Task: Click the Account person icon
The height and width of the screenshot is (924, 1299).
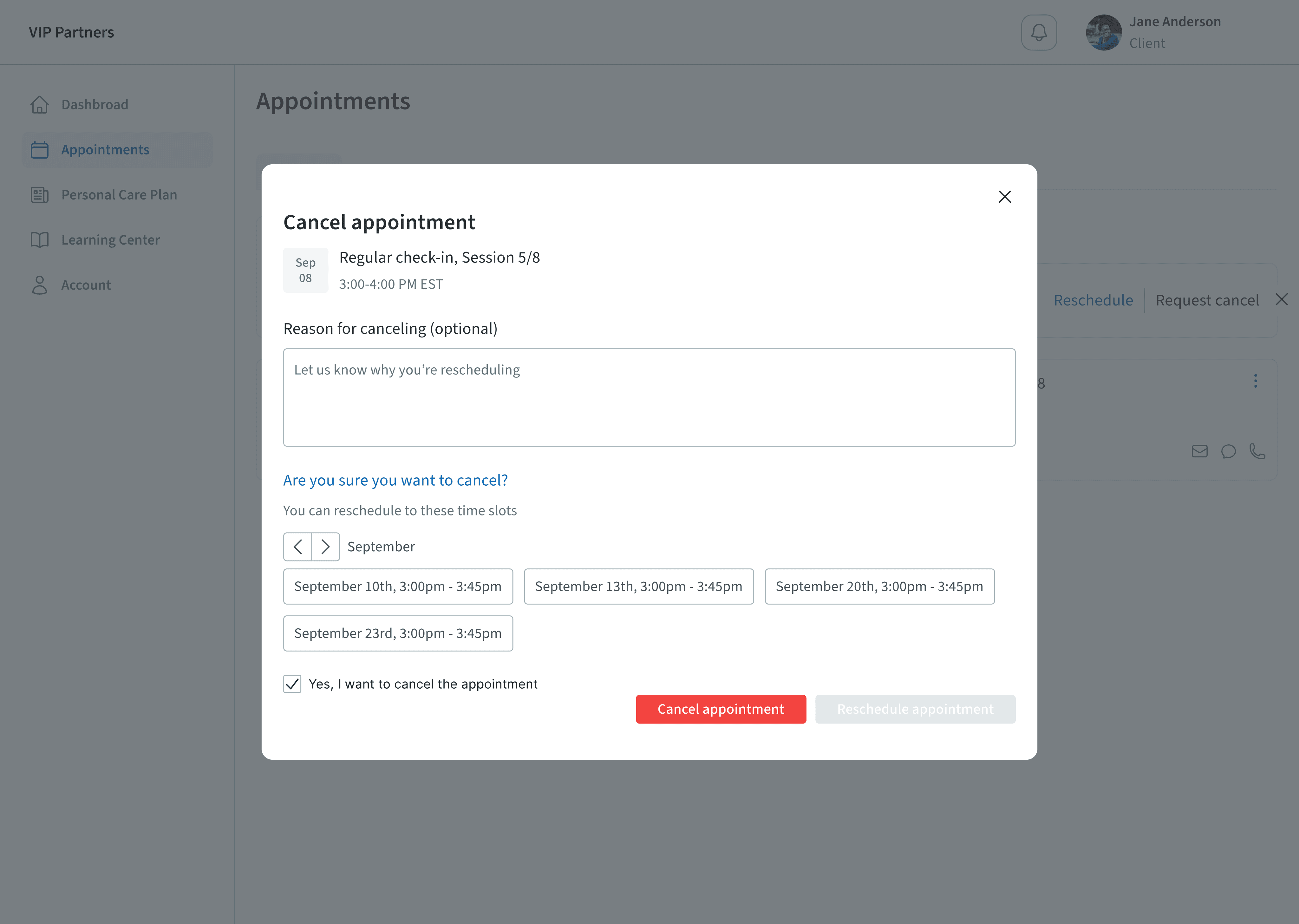Action: (x=40, y=285)
